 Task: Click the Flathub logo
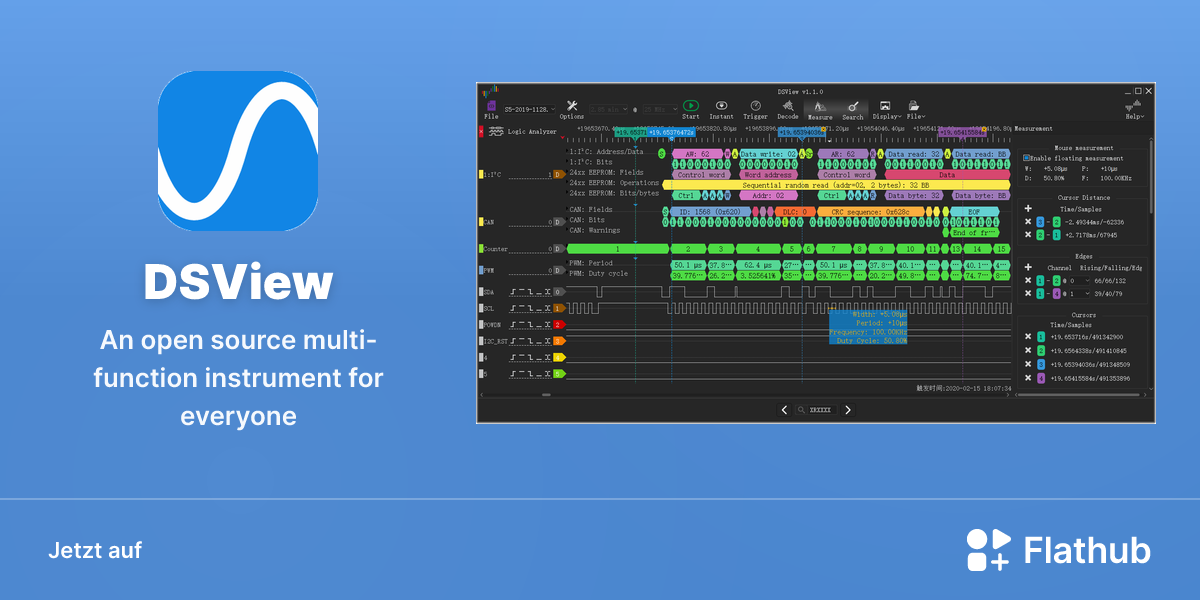point(1058,550)
